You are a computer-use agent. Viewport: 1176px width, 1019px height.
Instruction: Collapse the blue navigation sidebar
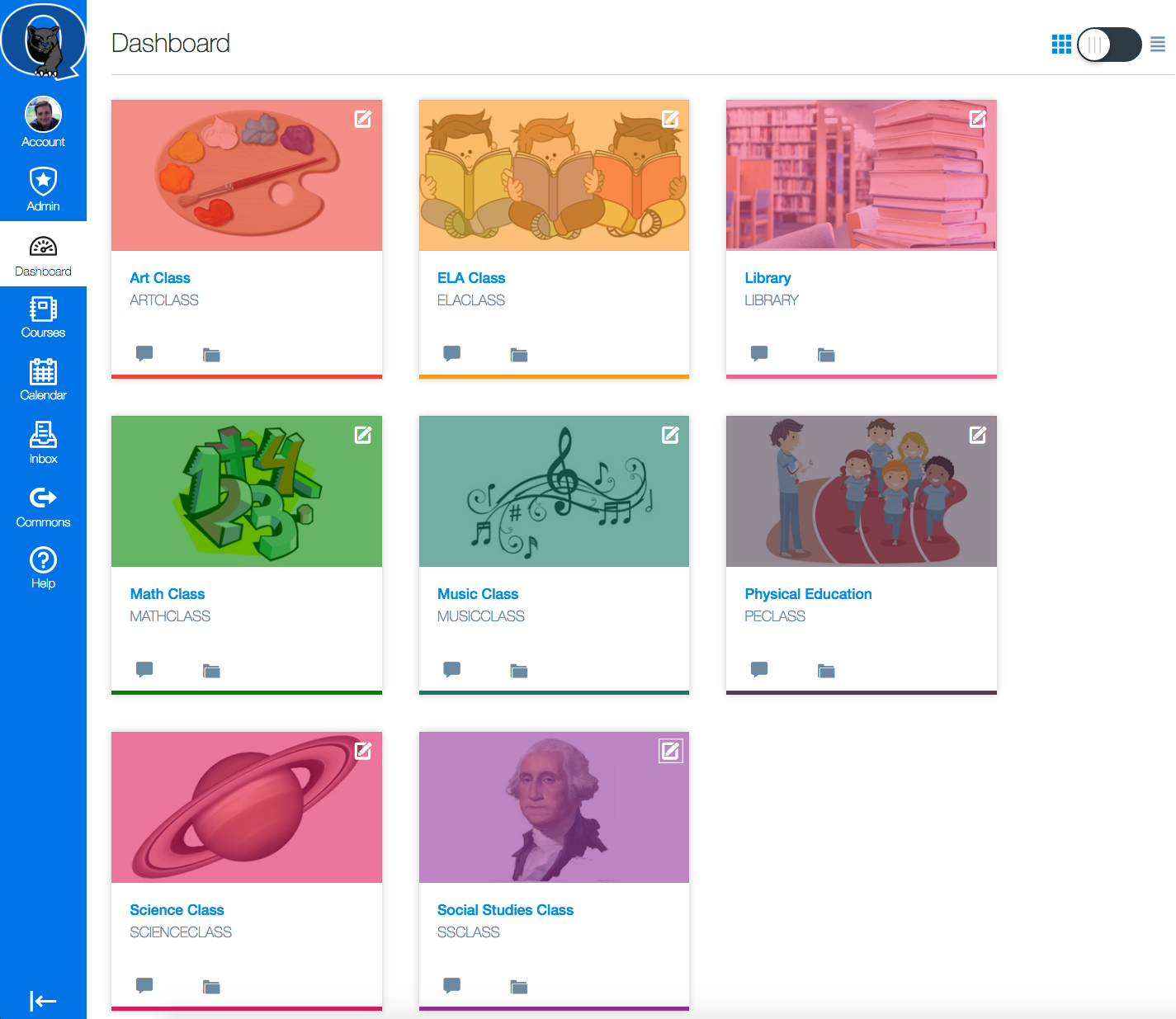pyautogui.click(x=43, y=1000)
